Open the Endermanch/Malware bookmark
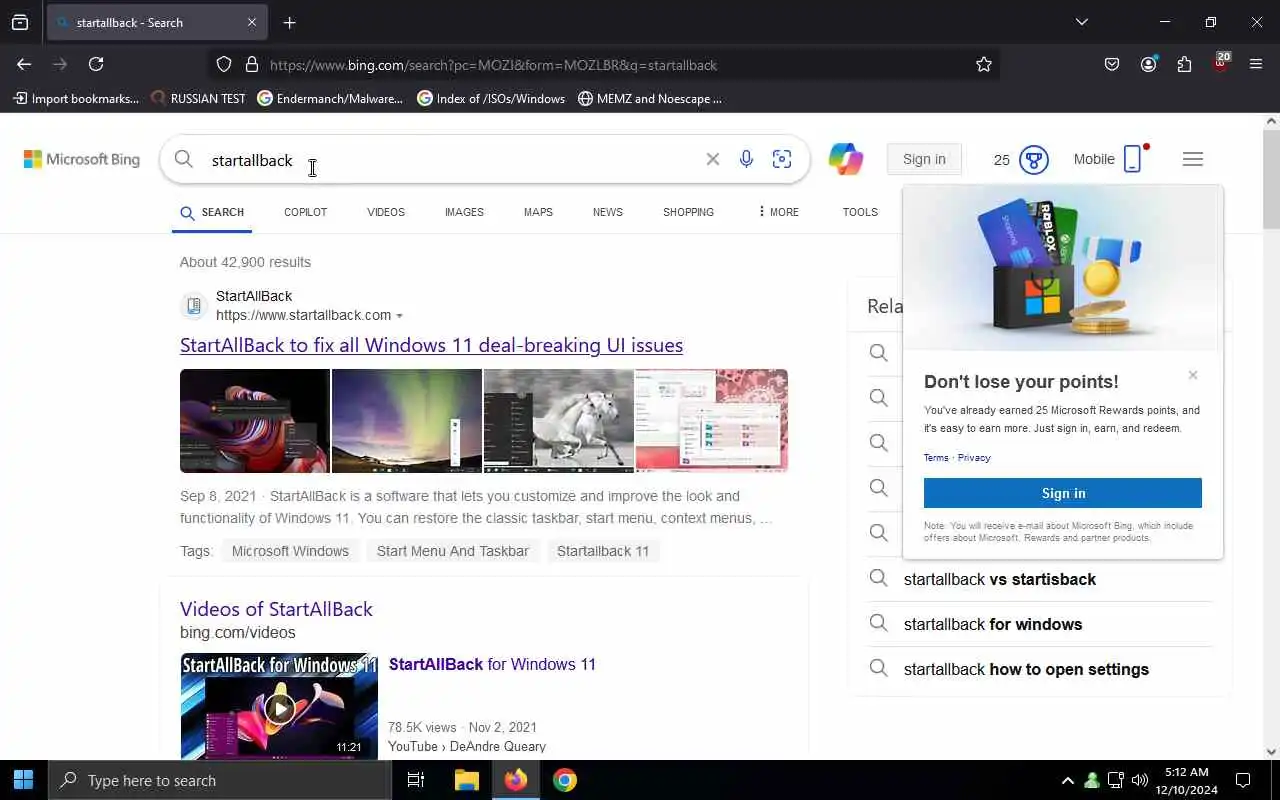 pos(330,98)
